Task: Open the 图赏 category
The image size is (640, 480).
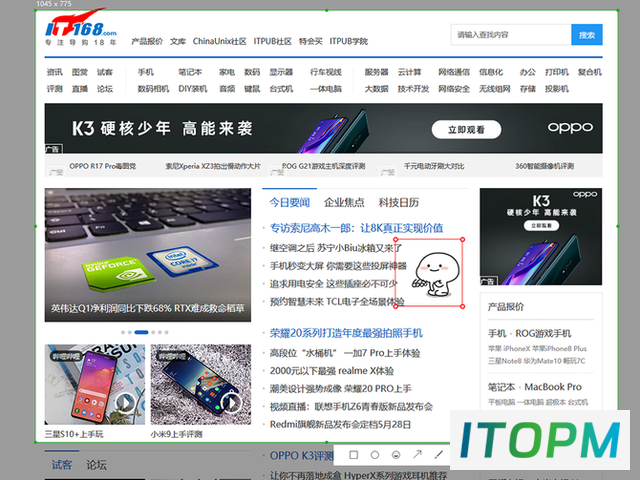Action: click(80, 72)
